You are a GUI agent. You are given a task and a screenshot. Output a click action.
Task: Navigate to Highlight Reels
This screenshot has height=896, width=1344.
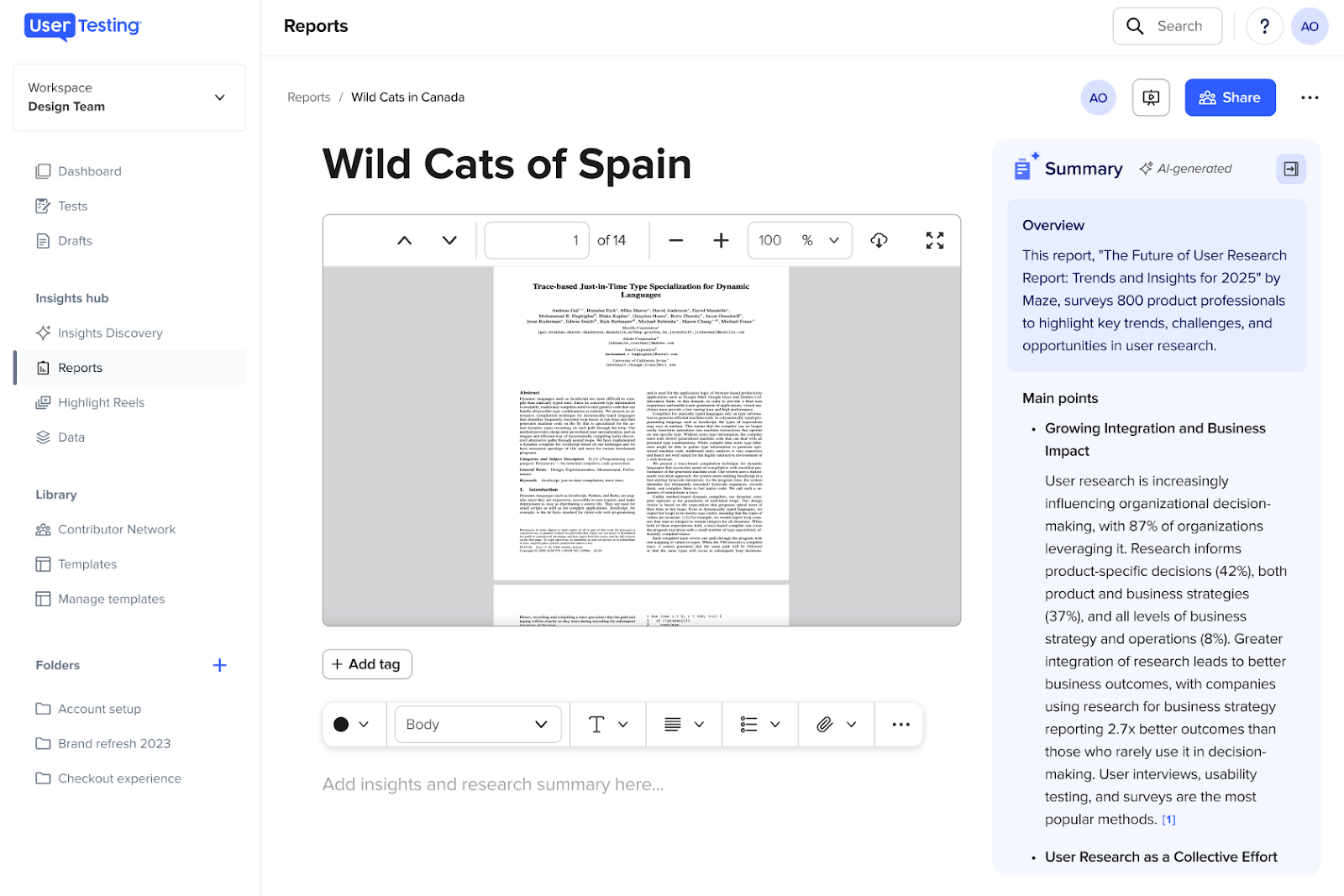click(101, 402)
